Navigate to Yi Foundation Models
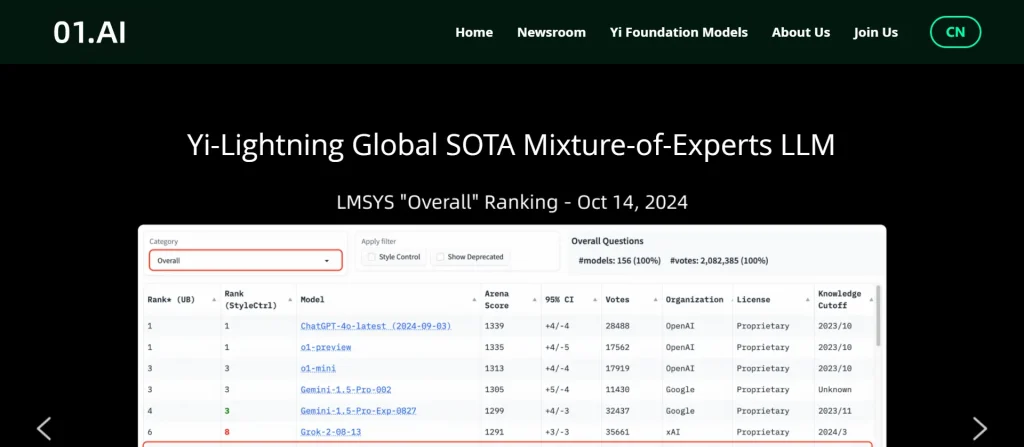This screenshot has width=1024, height=447. [x=678, y=32]
